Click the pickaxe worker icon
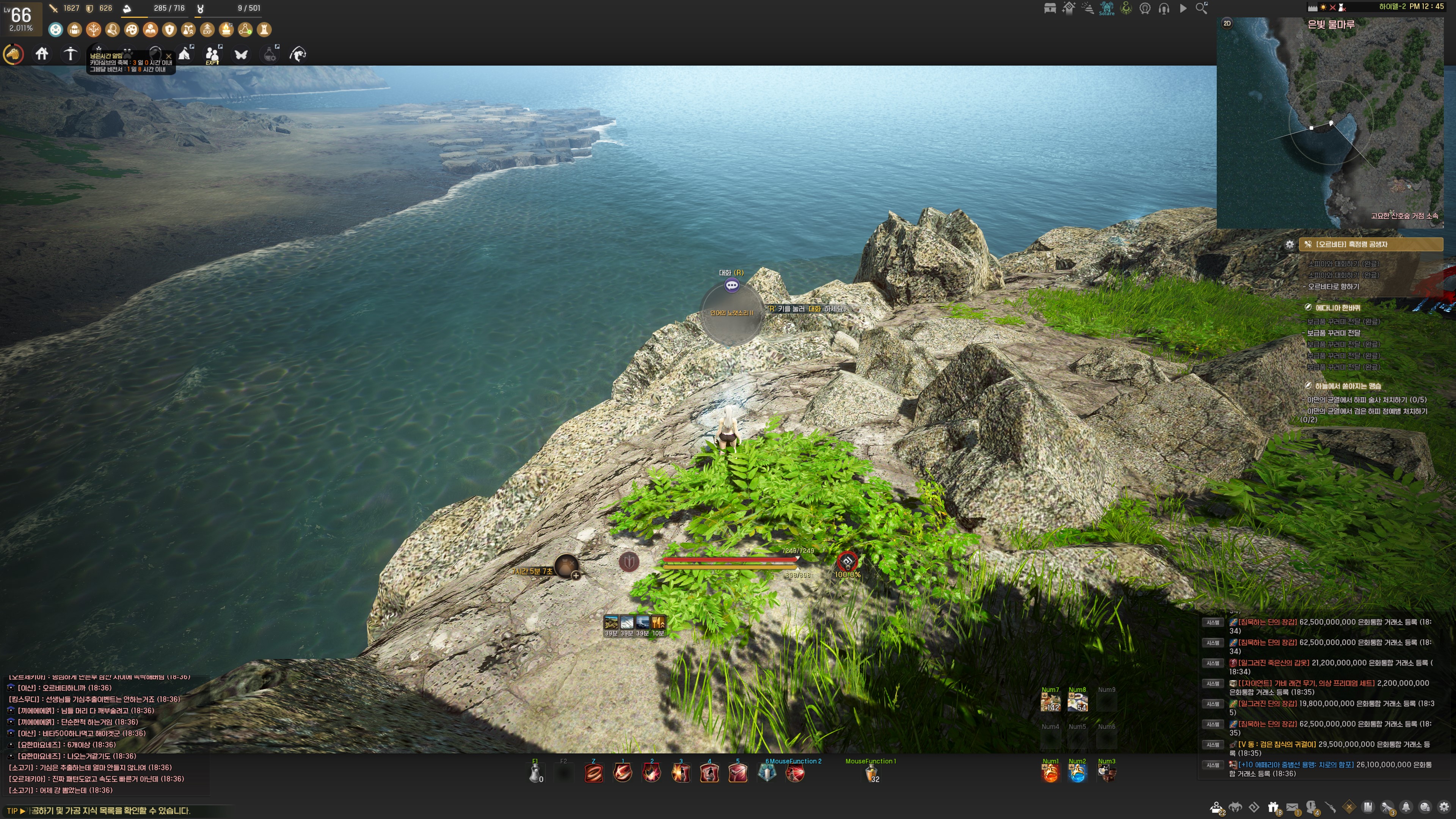 pyautogui.click(x=70, y=54)
